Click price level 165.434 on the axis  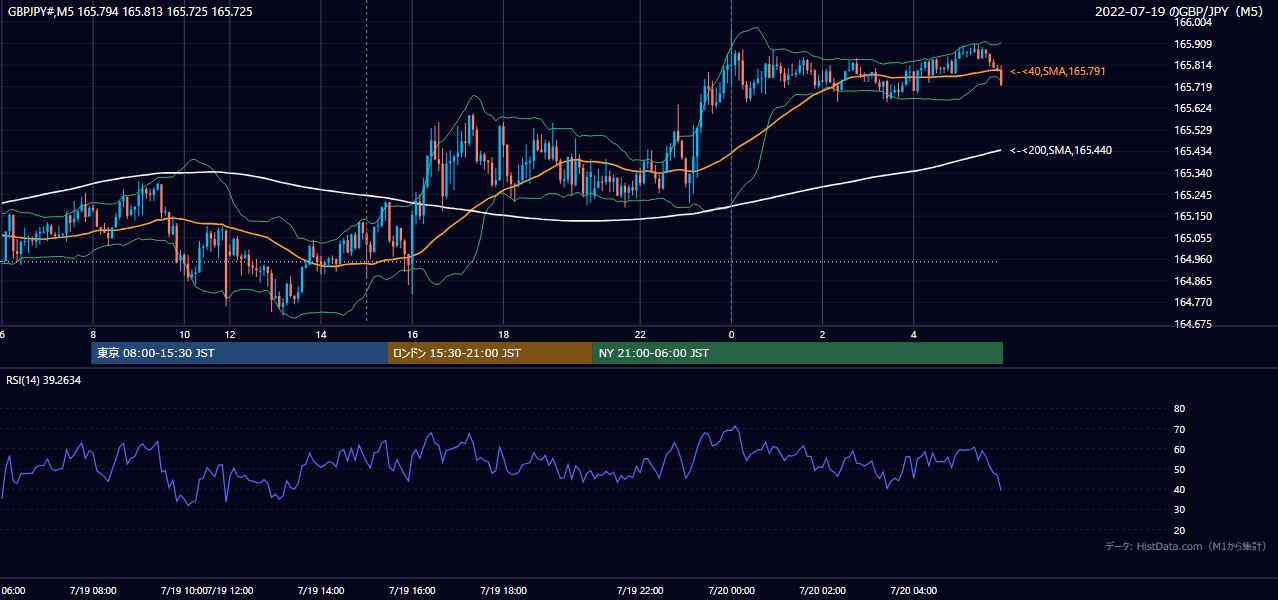[1194, 151]
